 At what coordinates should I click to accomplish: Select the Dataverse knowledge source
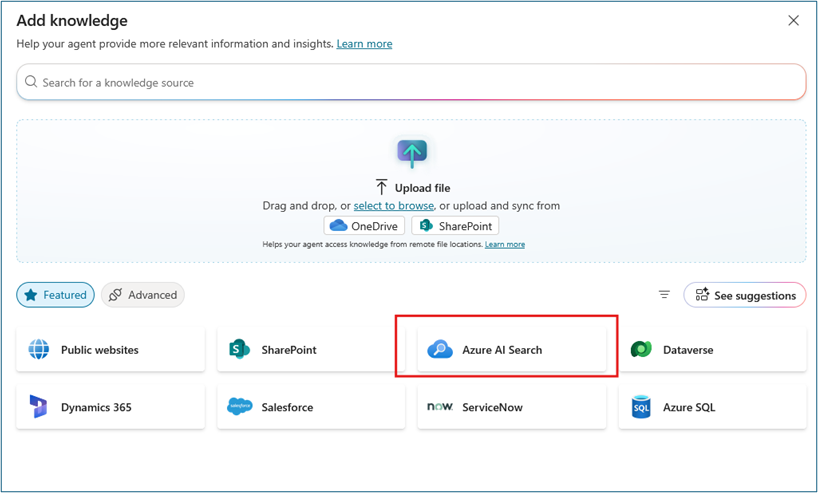click(713, 350)
